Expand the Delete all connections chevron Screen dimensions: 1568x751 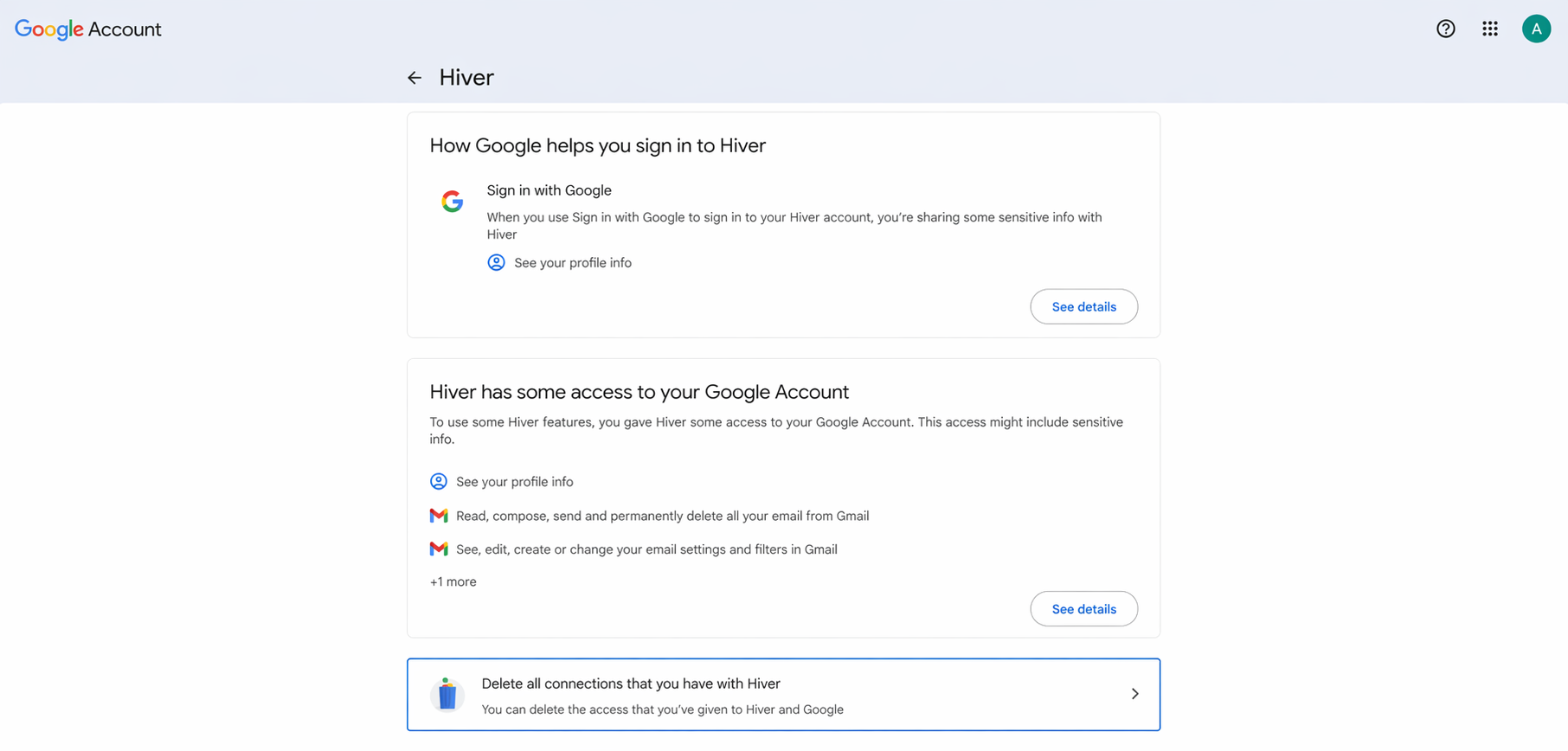point(1134,694)
